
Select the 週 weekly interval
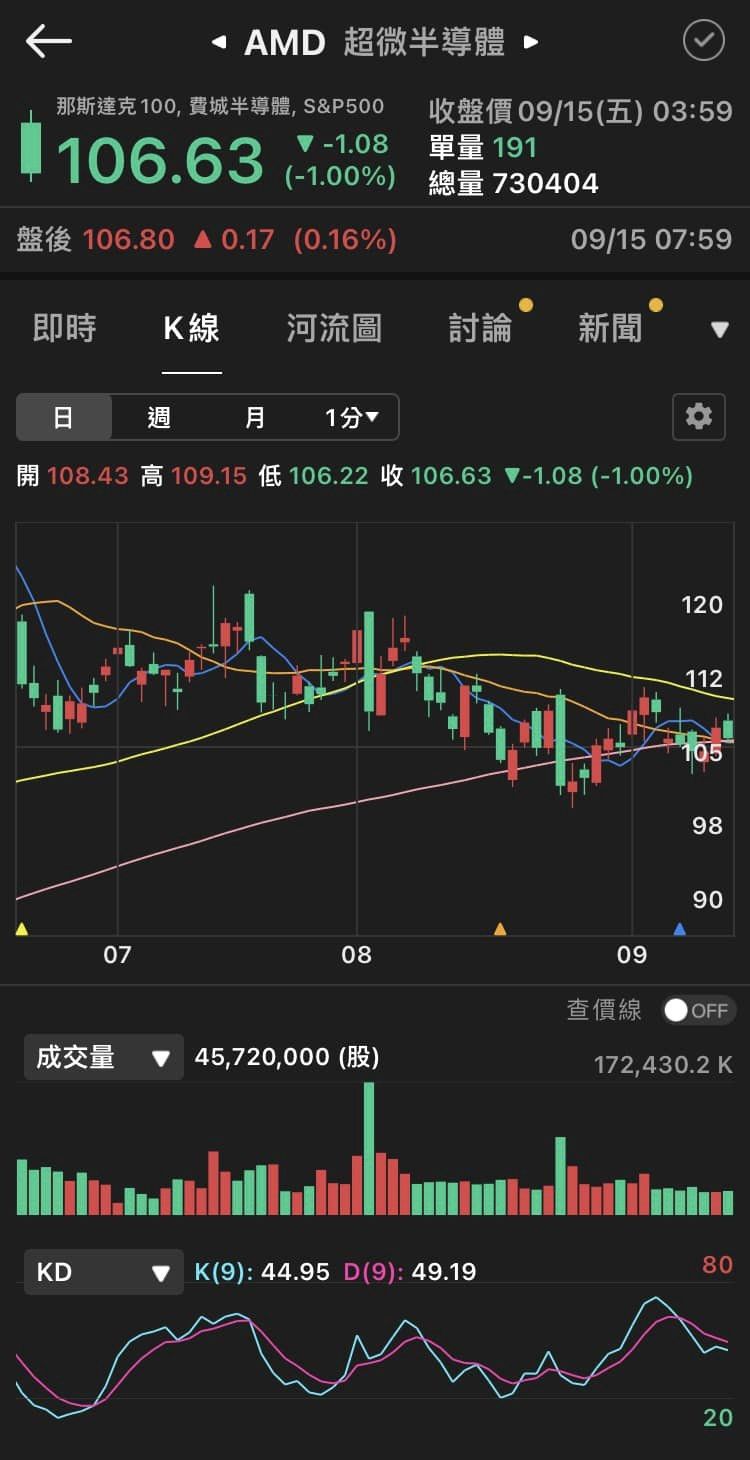click(x=159, y=417)
